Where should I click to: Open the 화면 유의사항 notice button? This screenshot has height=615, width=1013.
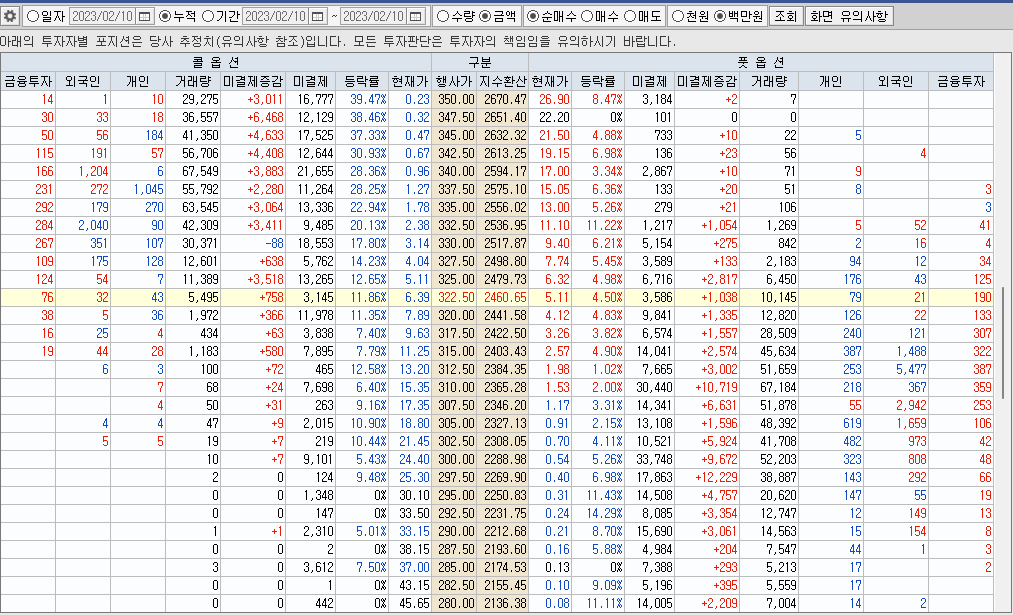click(x=849, y=16)
